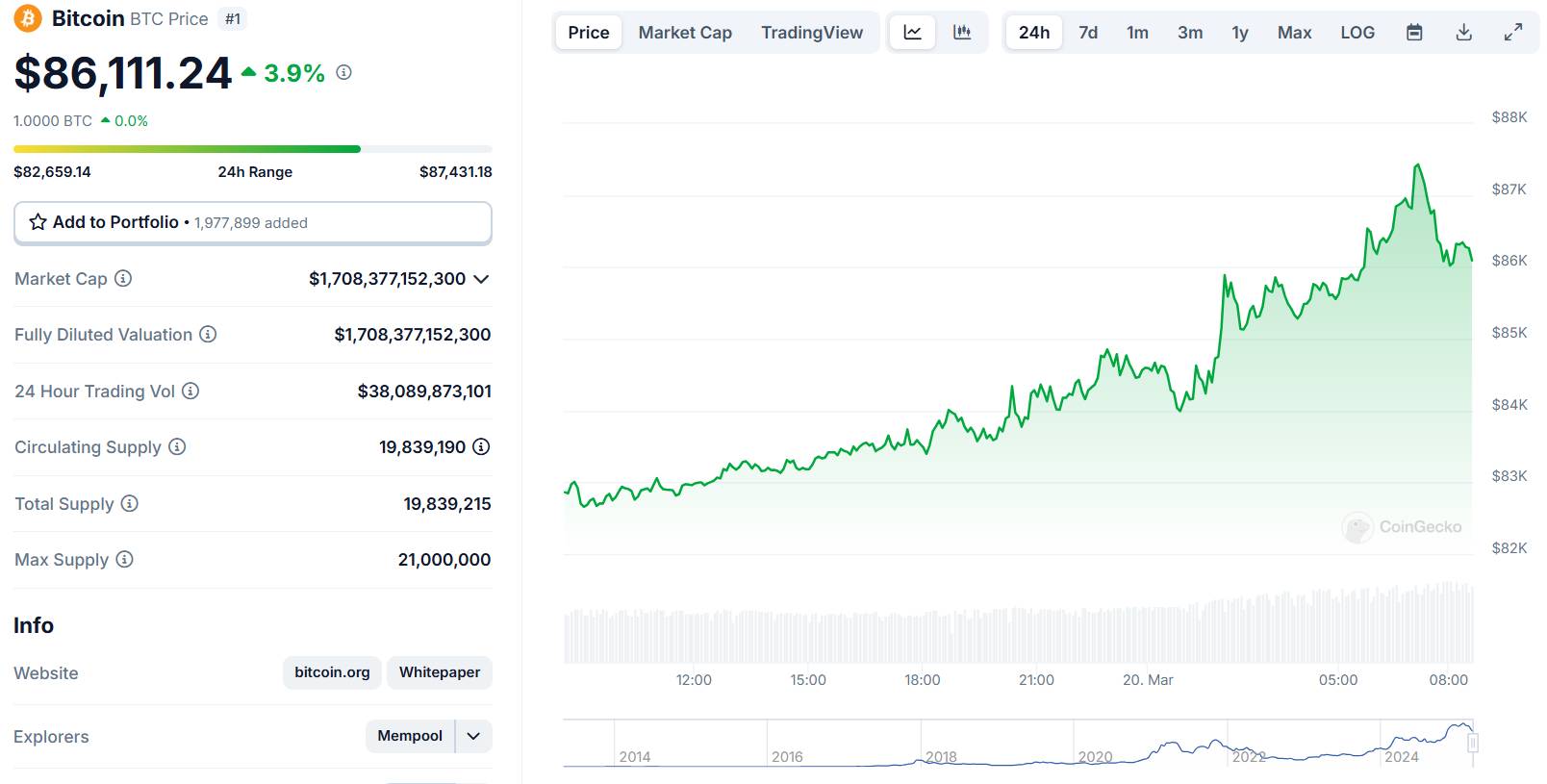Image resolution: width=1547 pixels, height=784 pixels.
Task: Select 1y time range
Action: (x=1240, y=33)
